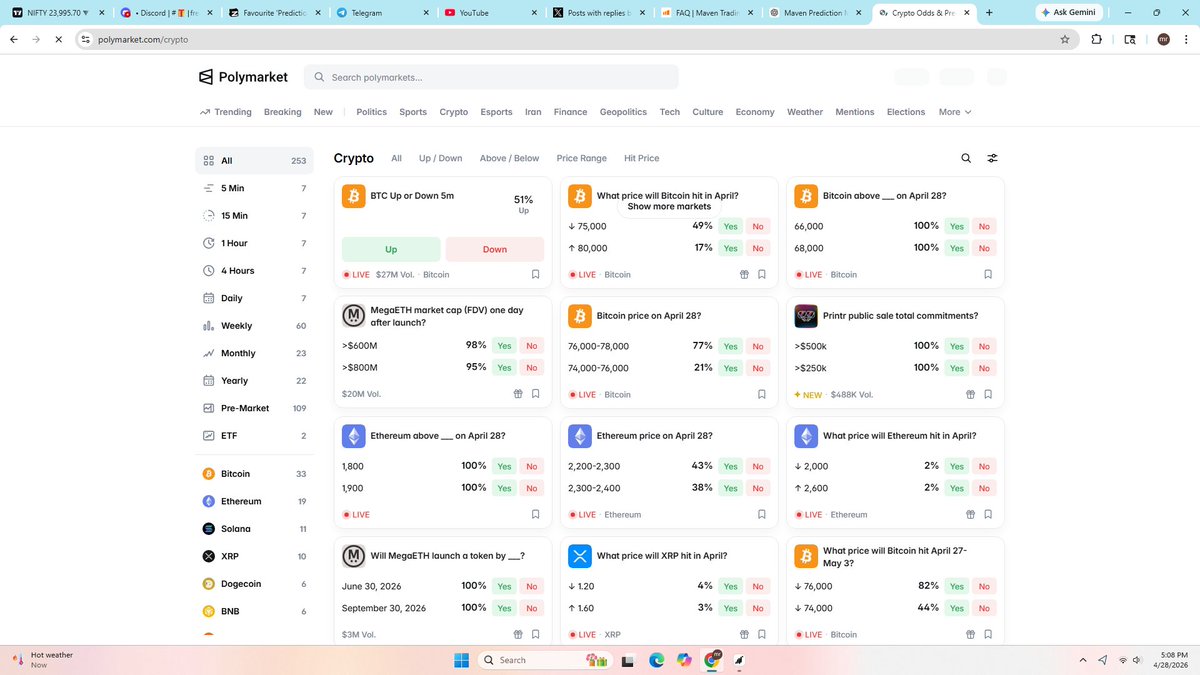Open Microsoft Edge from taskbar
The width and height of the screenshot is (1200, 675).
656,660
